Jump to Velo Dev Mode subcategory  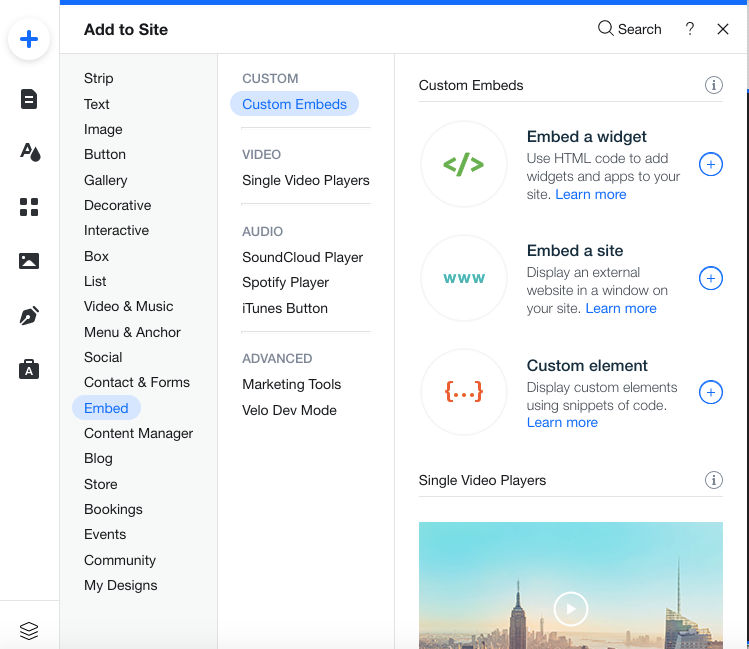point(289,410)
